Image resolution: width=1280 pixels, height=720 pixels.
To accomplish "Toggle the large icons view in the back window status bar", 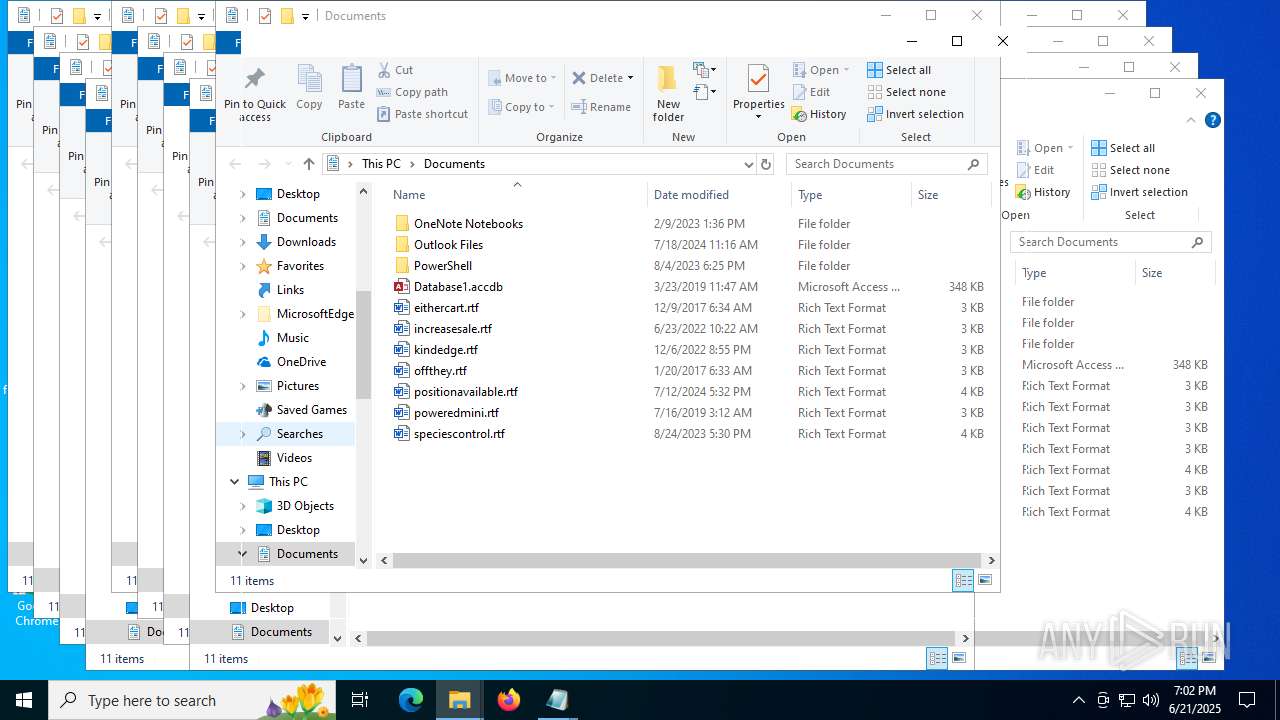I will (959, 658).
